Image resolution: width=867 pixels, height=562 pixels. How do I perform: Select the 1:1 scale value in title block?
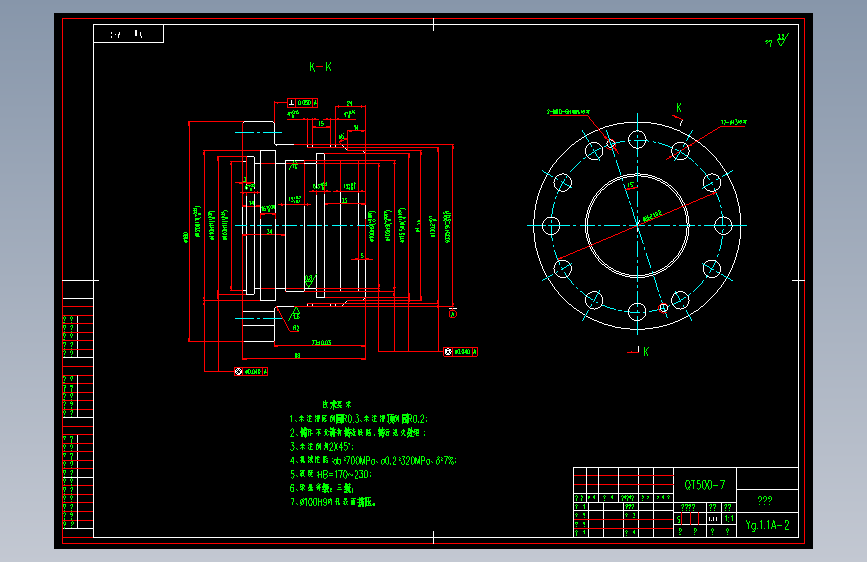tap(729, 518)
